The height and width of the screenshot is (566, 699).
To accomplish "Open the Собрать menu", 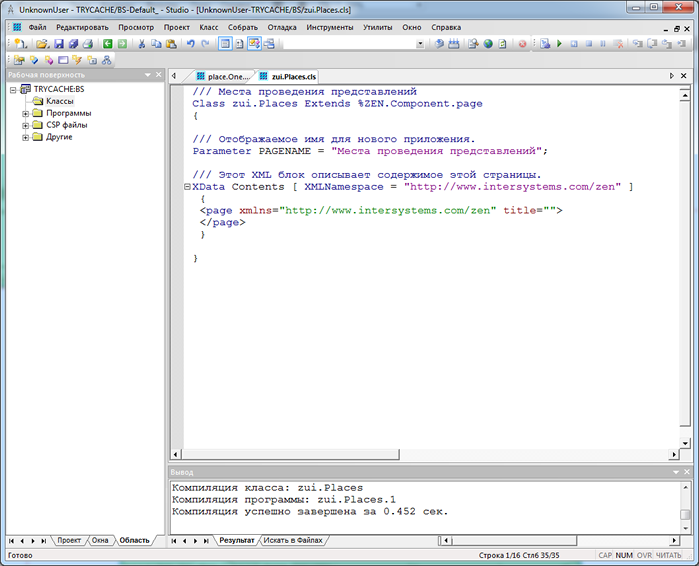I will coord(243,27).
